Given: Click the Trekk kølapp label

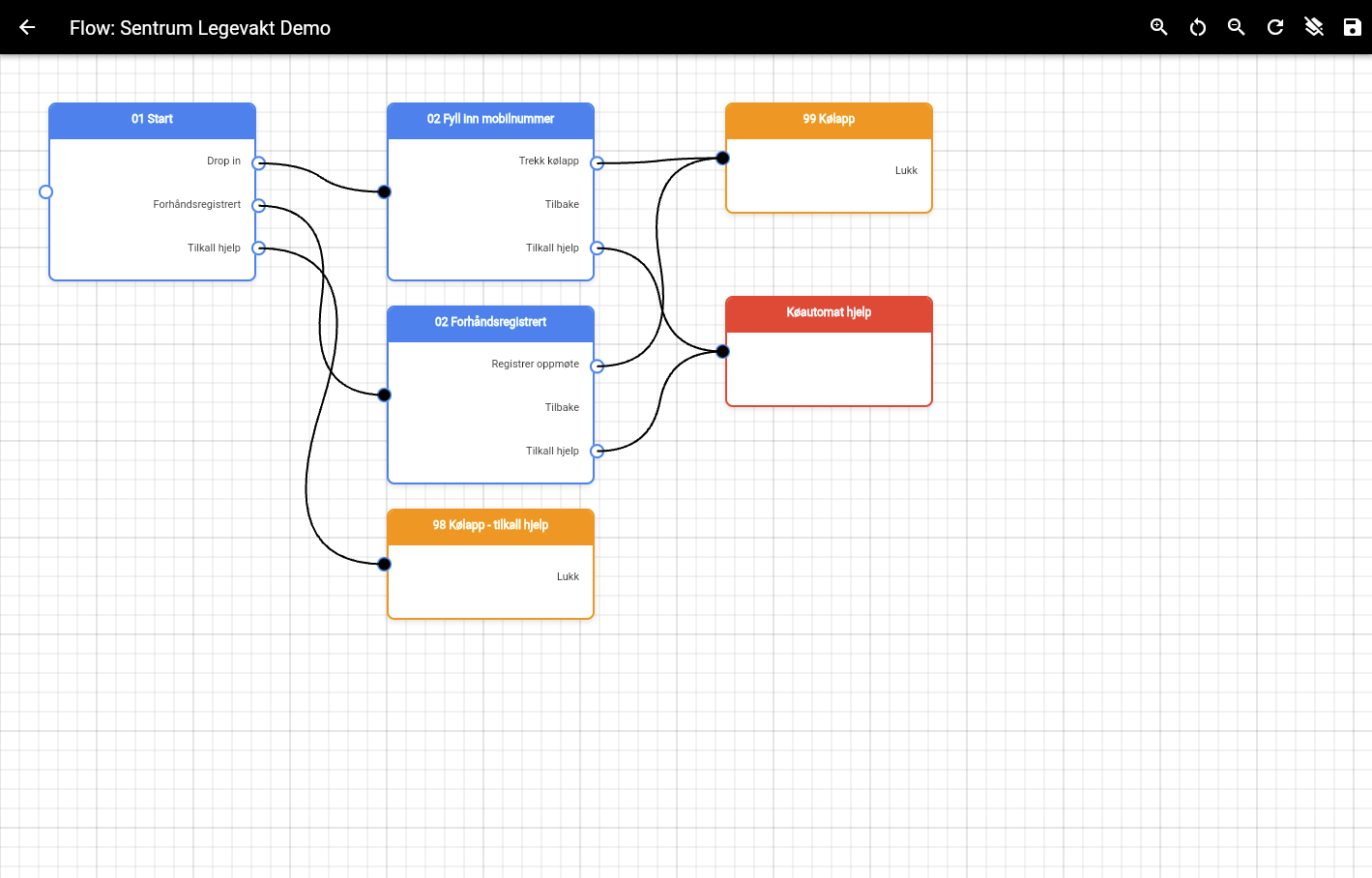Looking at the screenshot, I should [548, 161].
